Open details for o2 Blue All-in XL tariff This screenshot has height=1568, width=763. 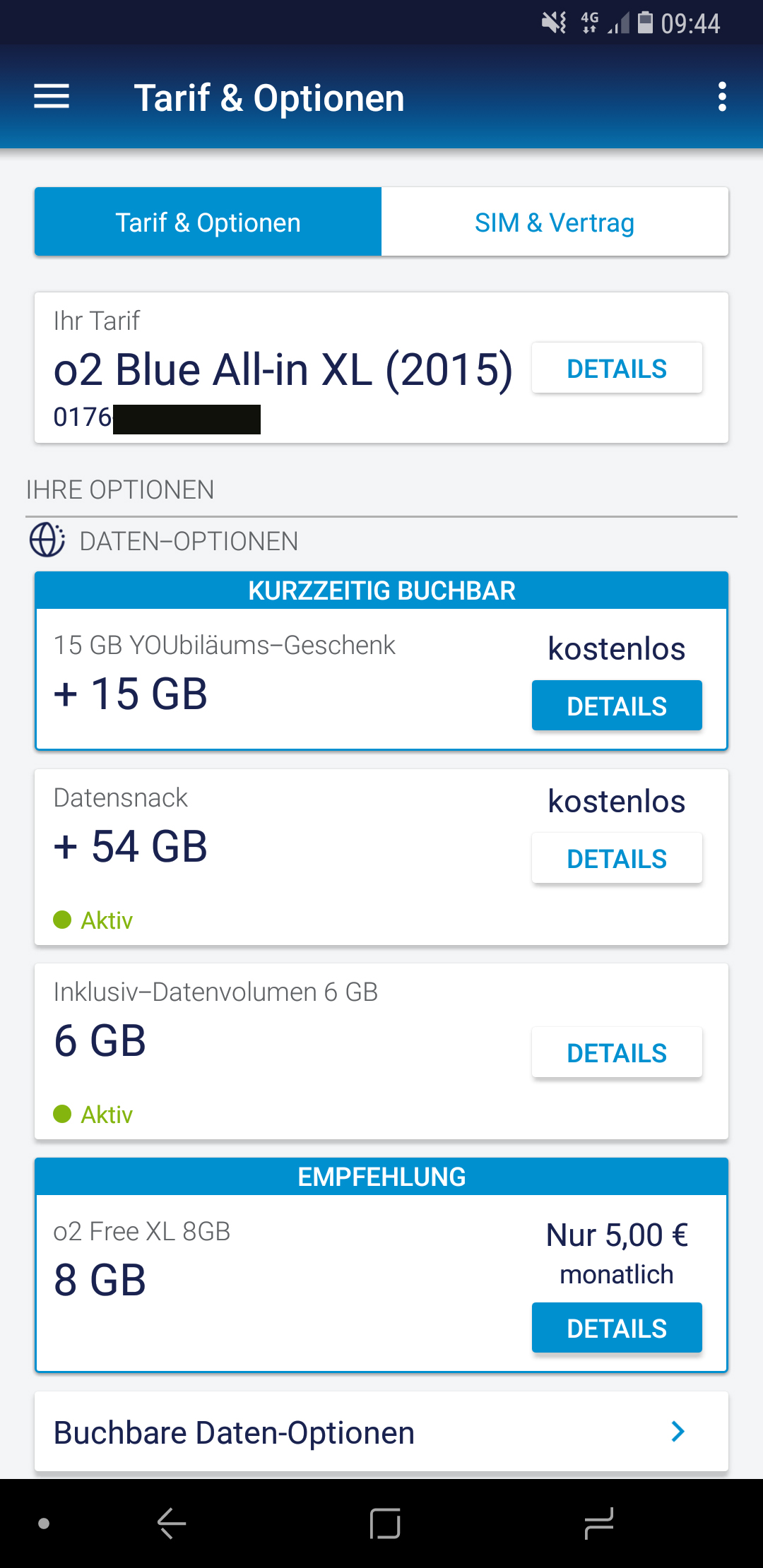pyautogui.click(x=617, y=369)
